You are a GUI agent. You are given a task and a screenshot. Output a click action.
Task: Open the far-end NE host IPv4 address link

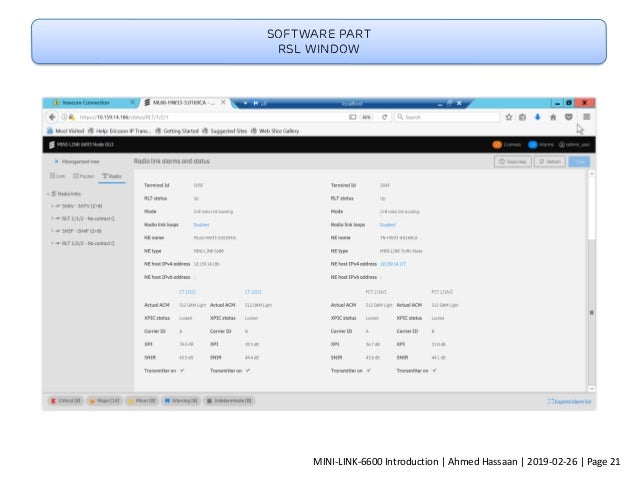pos(393,264)
